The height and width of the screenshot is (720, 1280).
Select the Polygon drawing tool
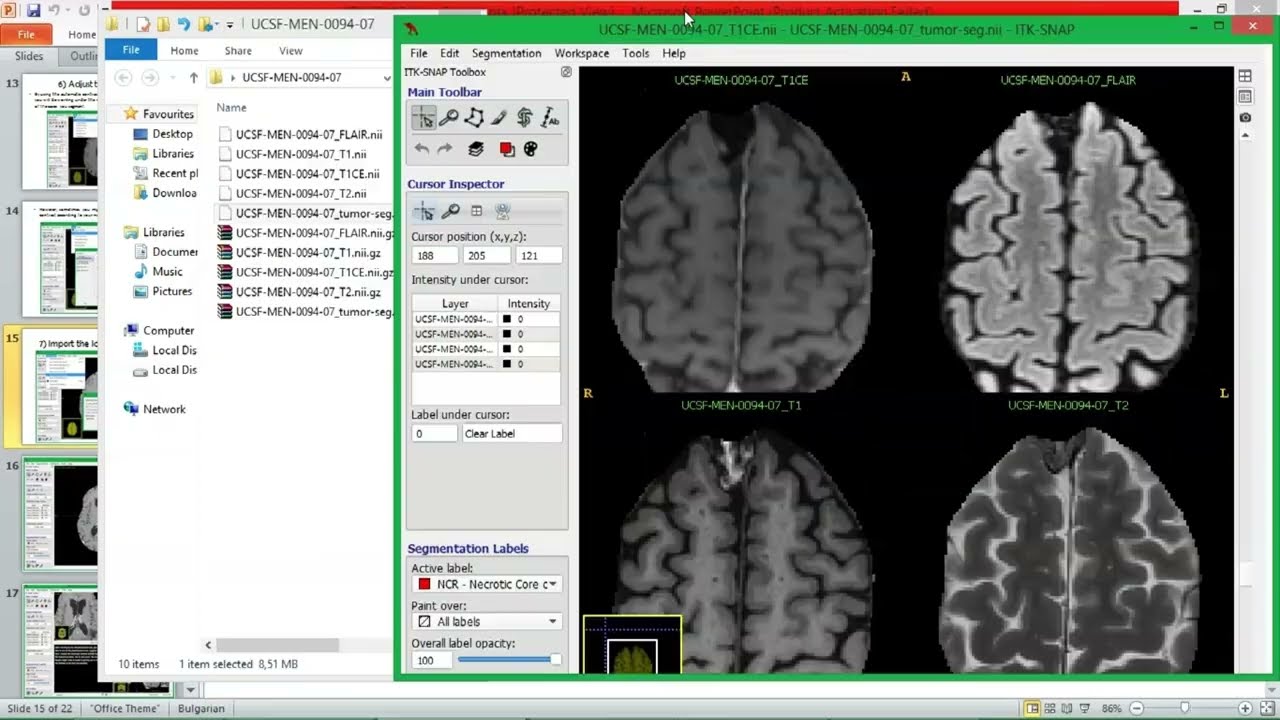(474, 118)
